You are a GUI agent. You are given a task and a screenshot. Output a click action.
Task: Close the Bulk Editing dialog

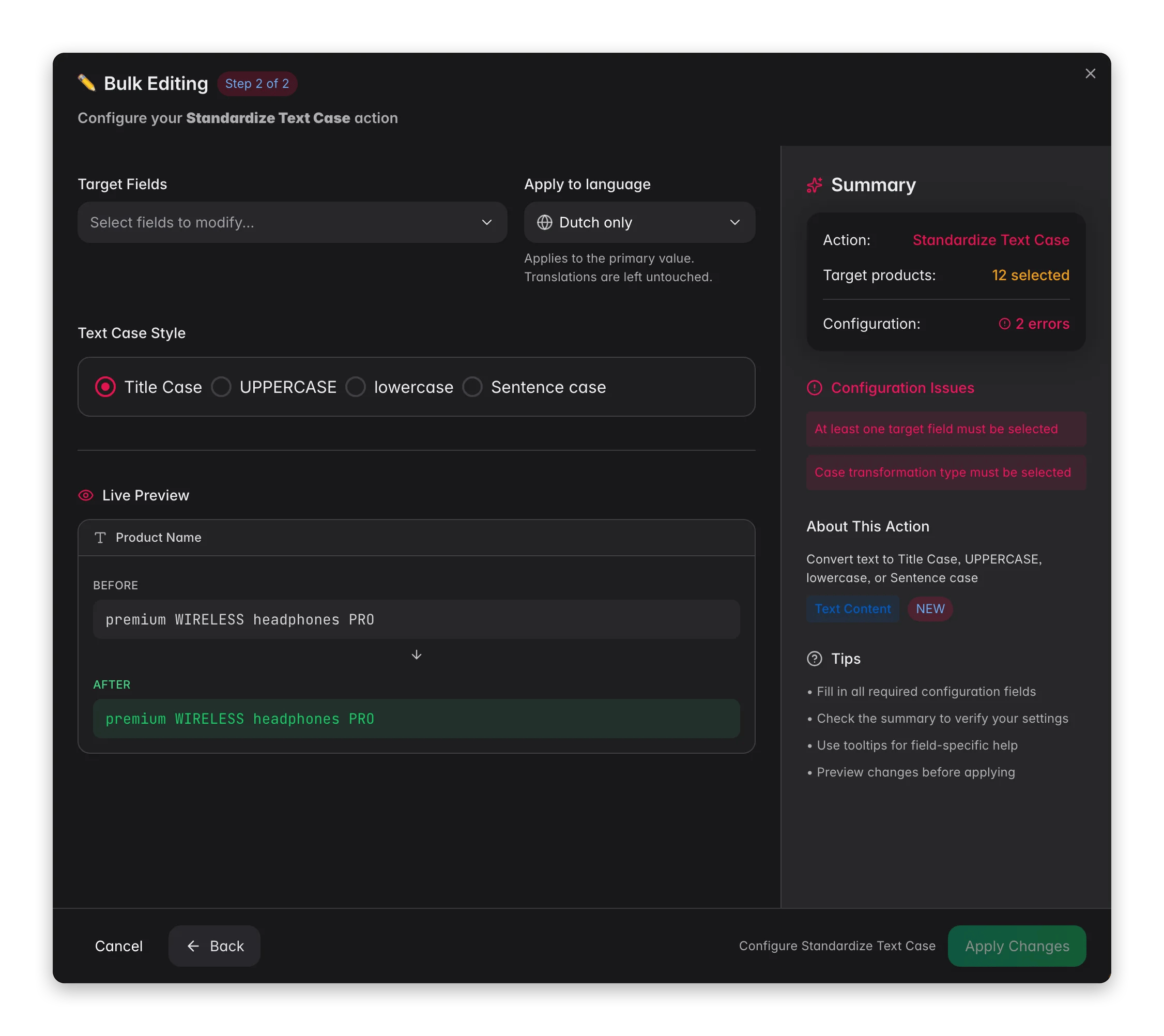click(1090, 73)
